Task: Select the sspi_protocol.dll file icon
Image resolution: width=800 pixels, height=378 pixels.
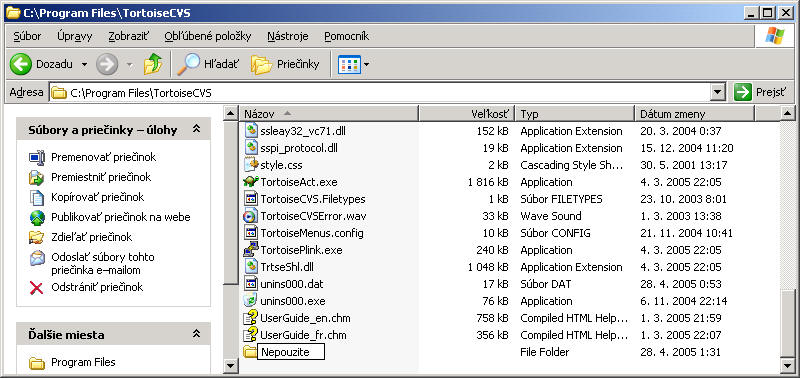Action: pos(251,148)
